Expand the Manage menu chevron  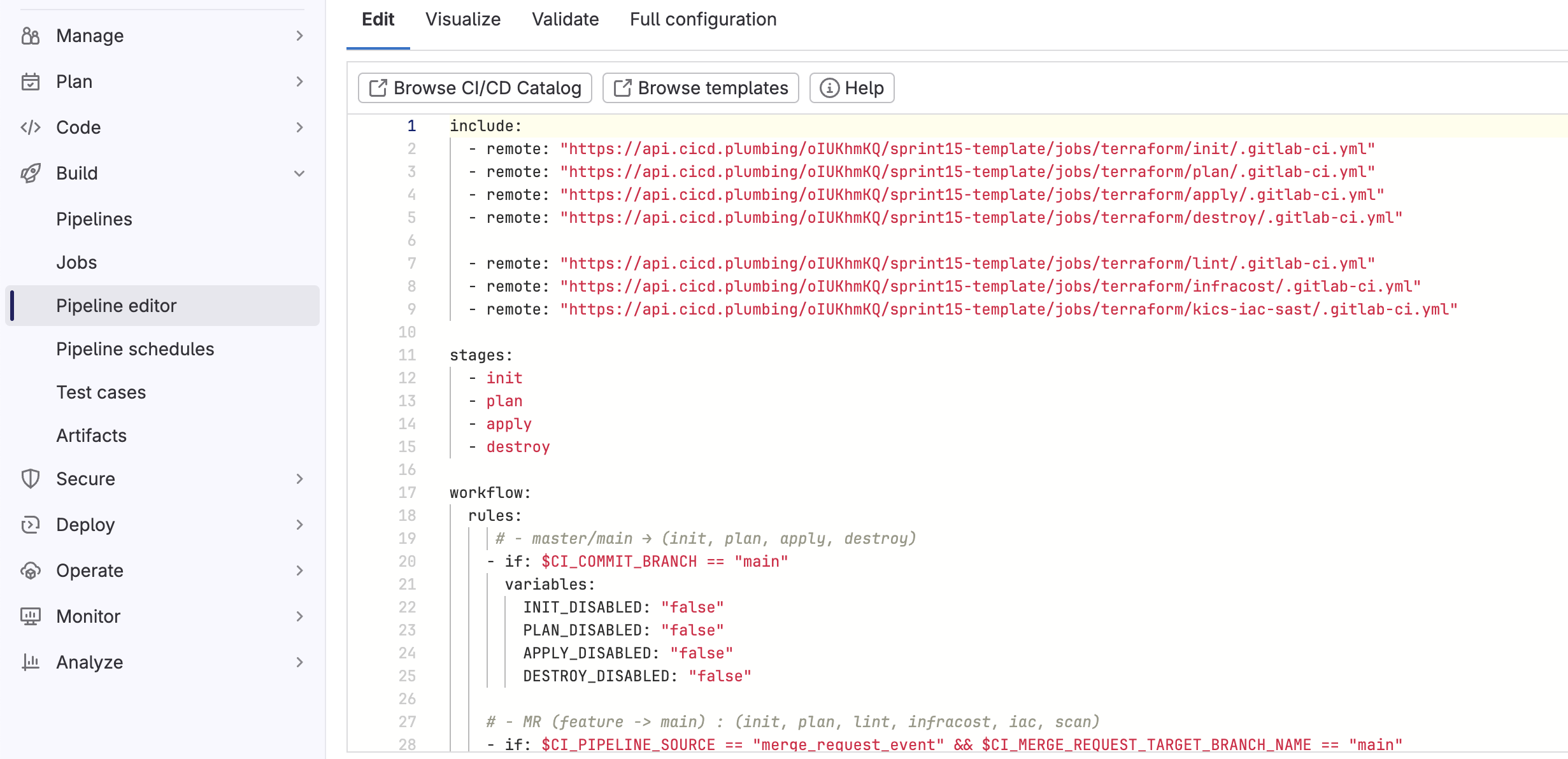point(299,36)
